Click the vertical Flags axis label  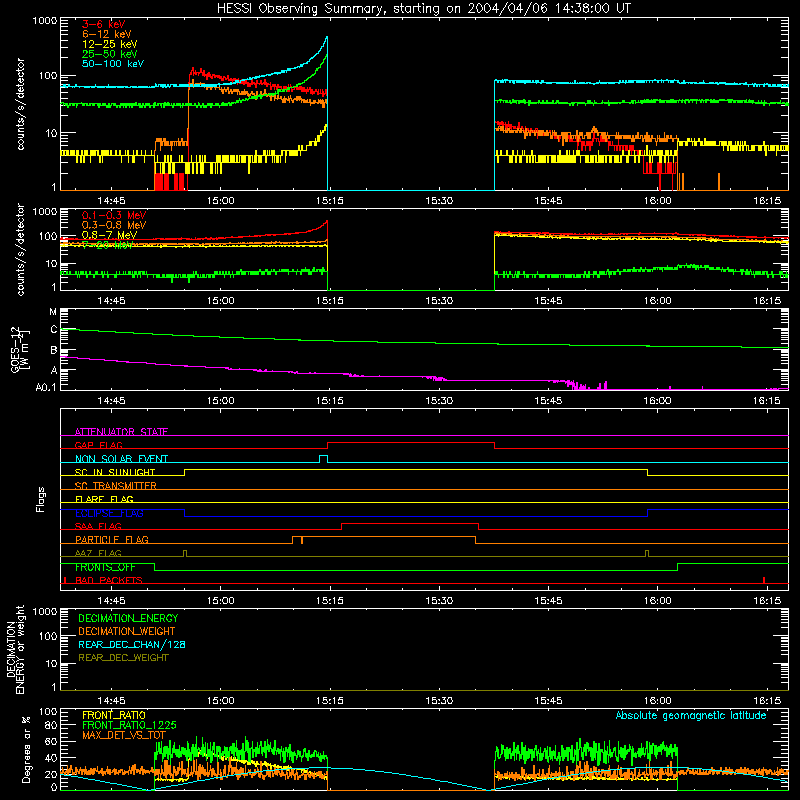point(40,499)
